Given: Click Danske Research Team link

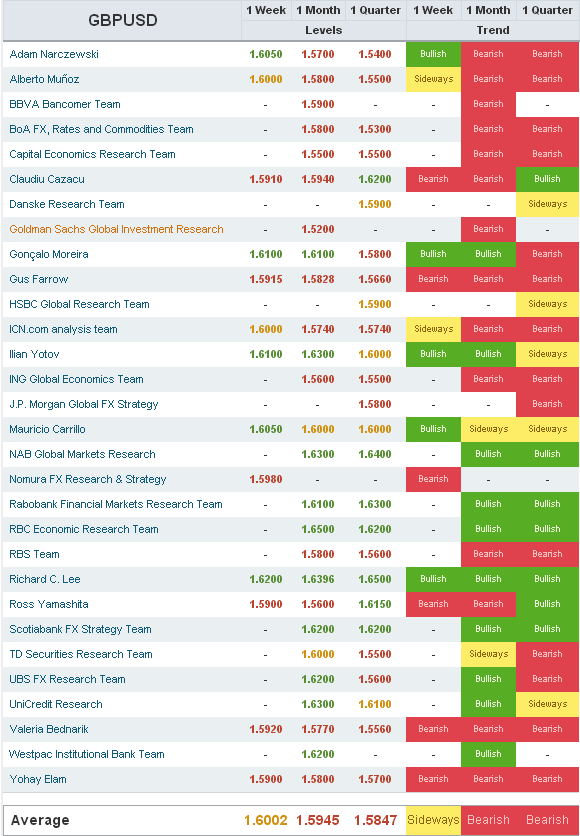Looking at the screenshot, I should pos(67,205).
